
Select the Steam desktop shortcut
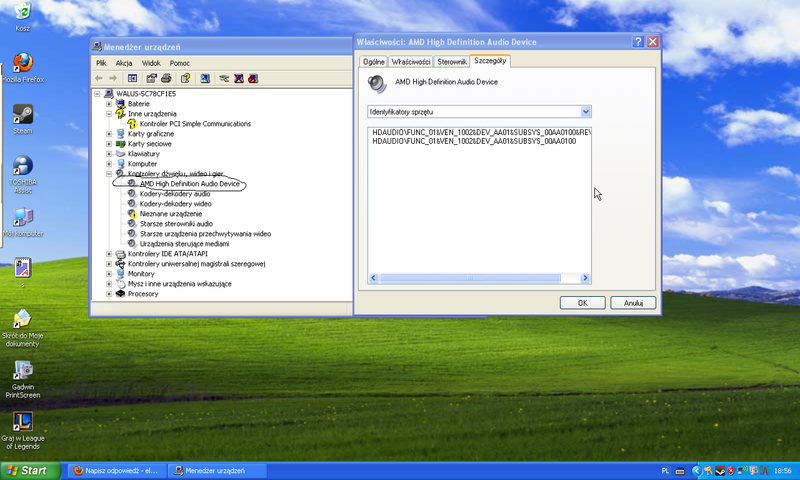point(22,119)
